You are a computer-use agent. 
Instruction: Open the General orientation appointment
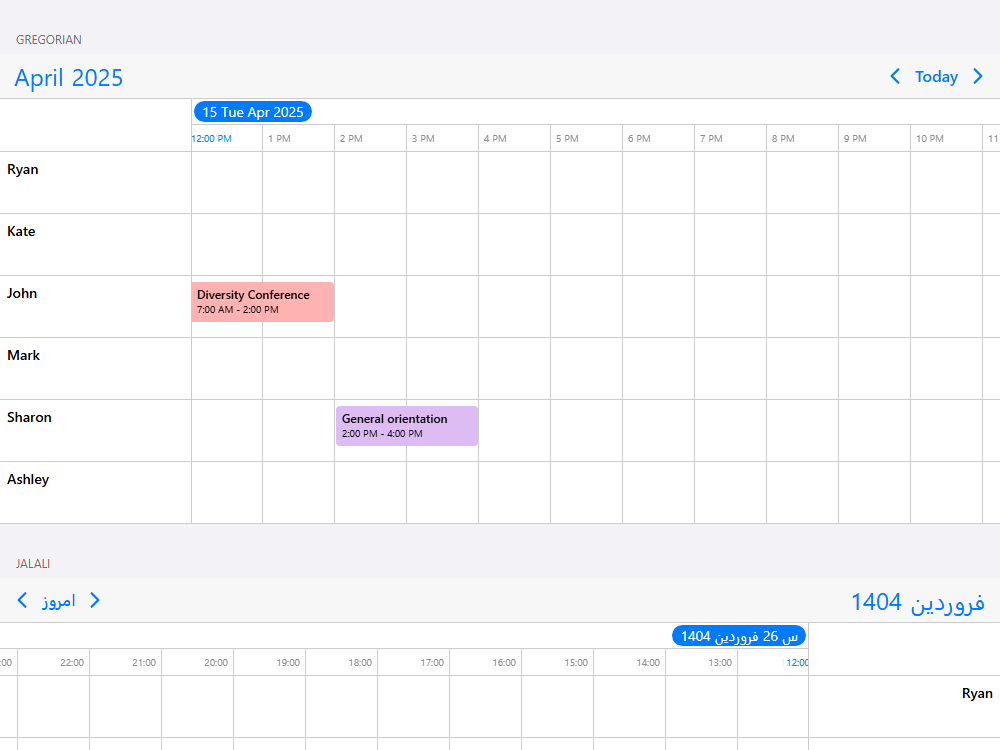coord(407,425)
